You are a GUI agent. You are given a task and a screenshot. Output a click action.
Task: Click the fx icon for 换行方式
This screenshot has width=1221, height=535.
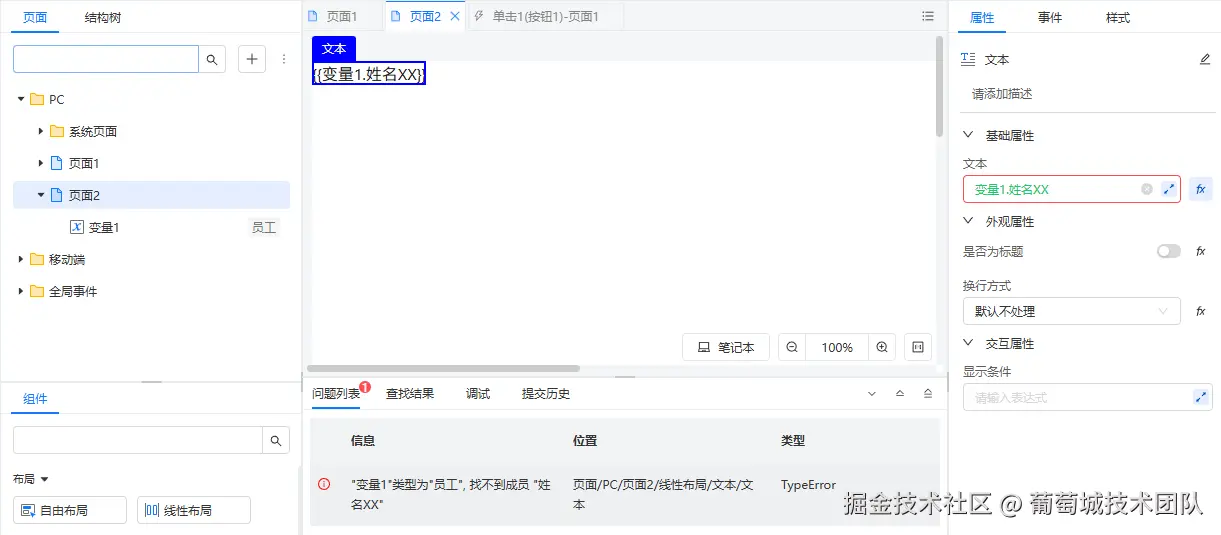1201,311
